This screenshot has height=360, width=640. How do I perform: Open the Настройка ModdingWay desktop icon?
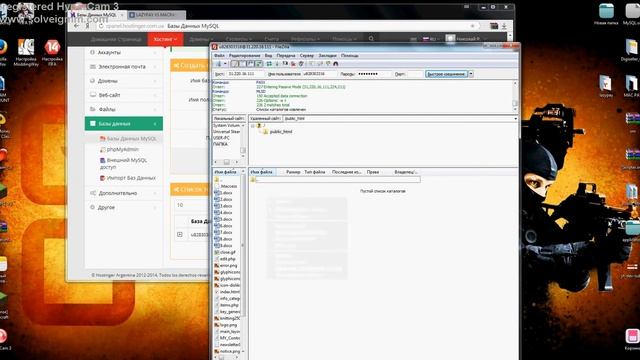[26, 52]
